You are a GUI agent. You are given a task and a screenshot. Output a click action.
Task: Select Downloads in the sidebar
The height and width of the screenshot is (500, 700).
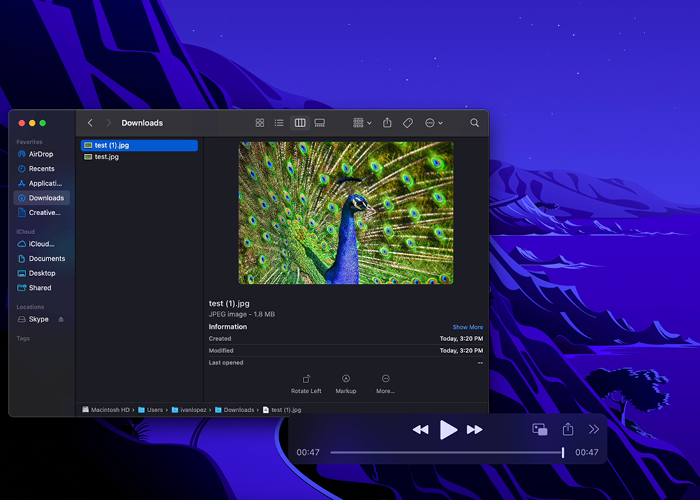[x=42, y=198]
